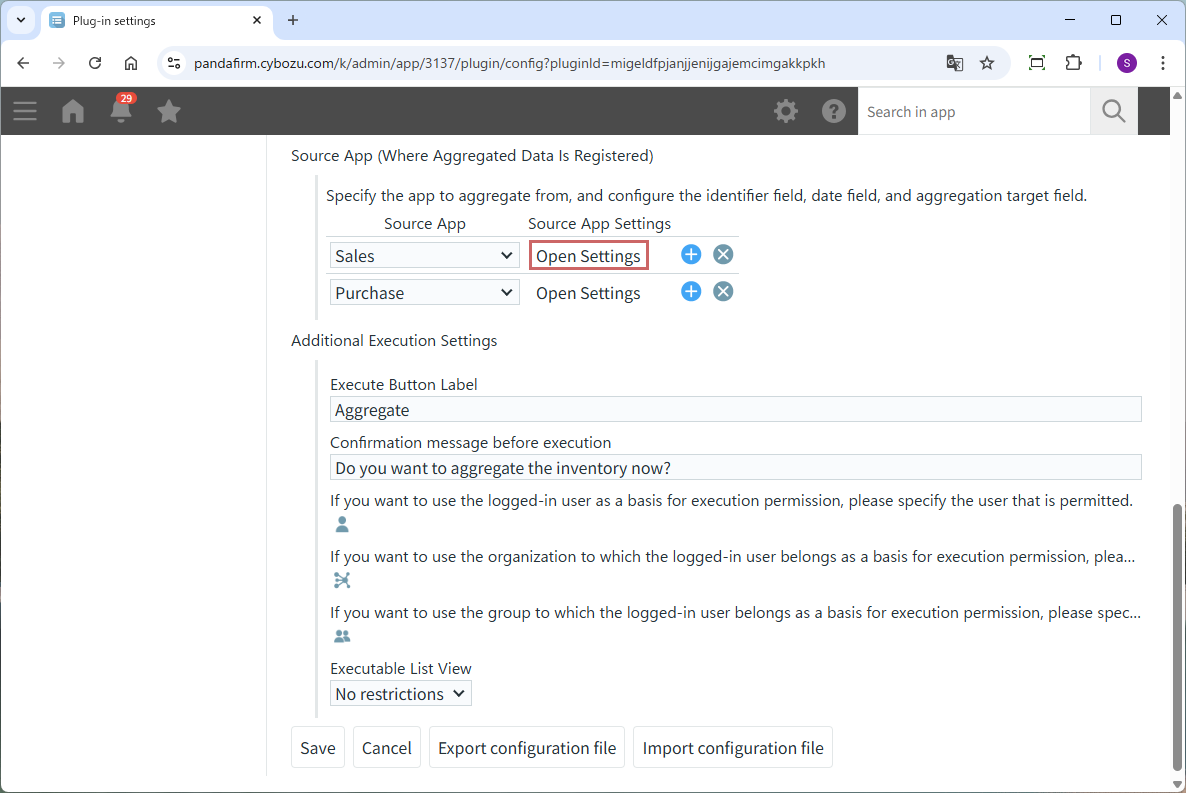Switch to the Plug-in settings browser tab
1186x793 pixels.
point(150,20)
